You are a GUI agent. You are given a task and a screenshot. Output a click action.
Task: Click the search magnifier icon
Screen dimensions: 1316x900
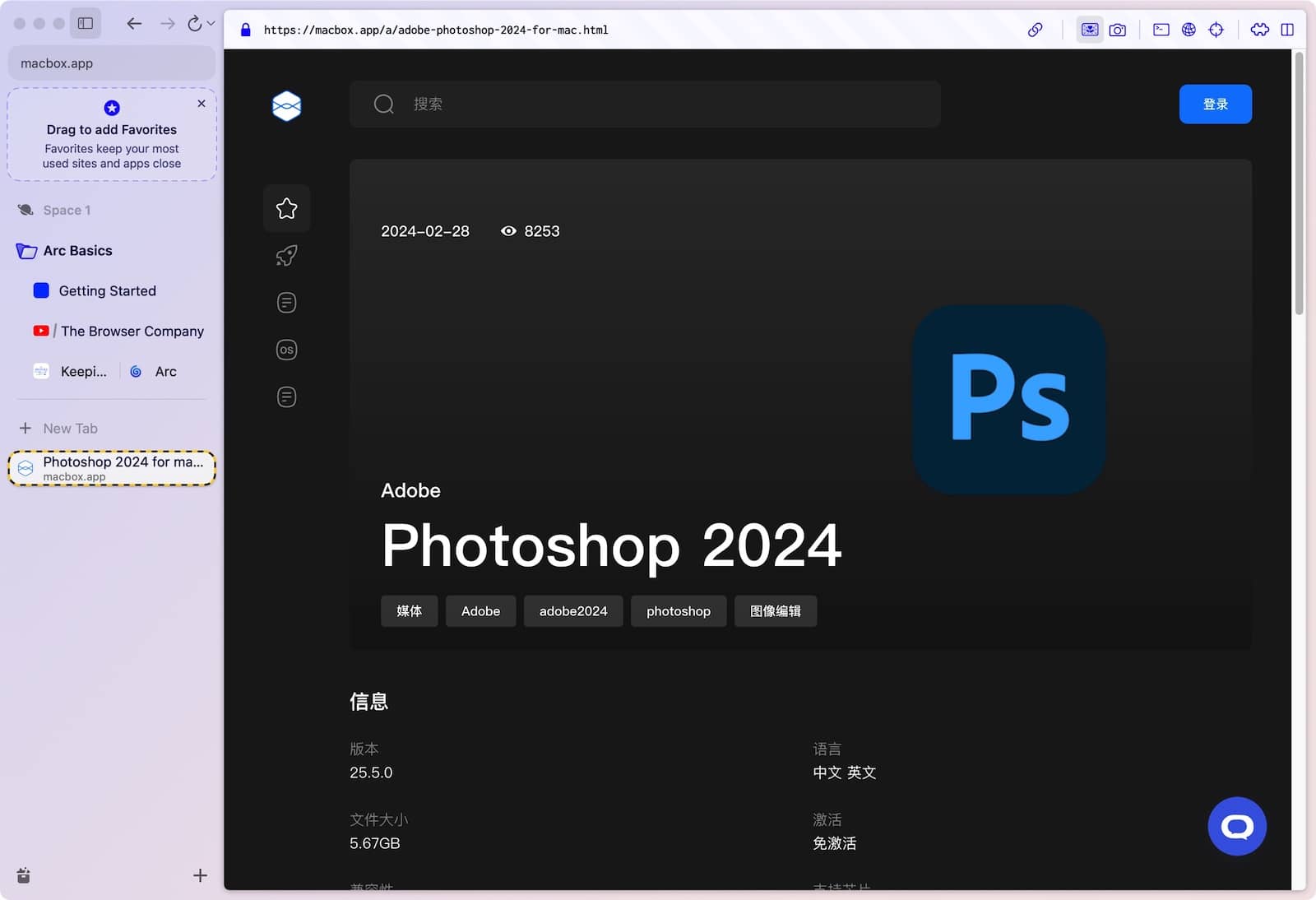click(384, 104)
